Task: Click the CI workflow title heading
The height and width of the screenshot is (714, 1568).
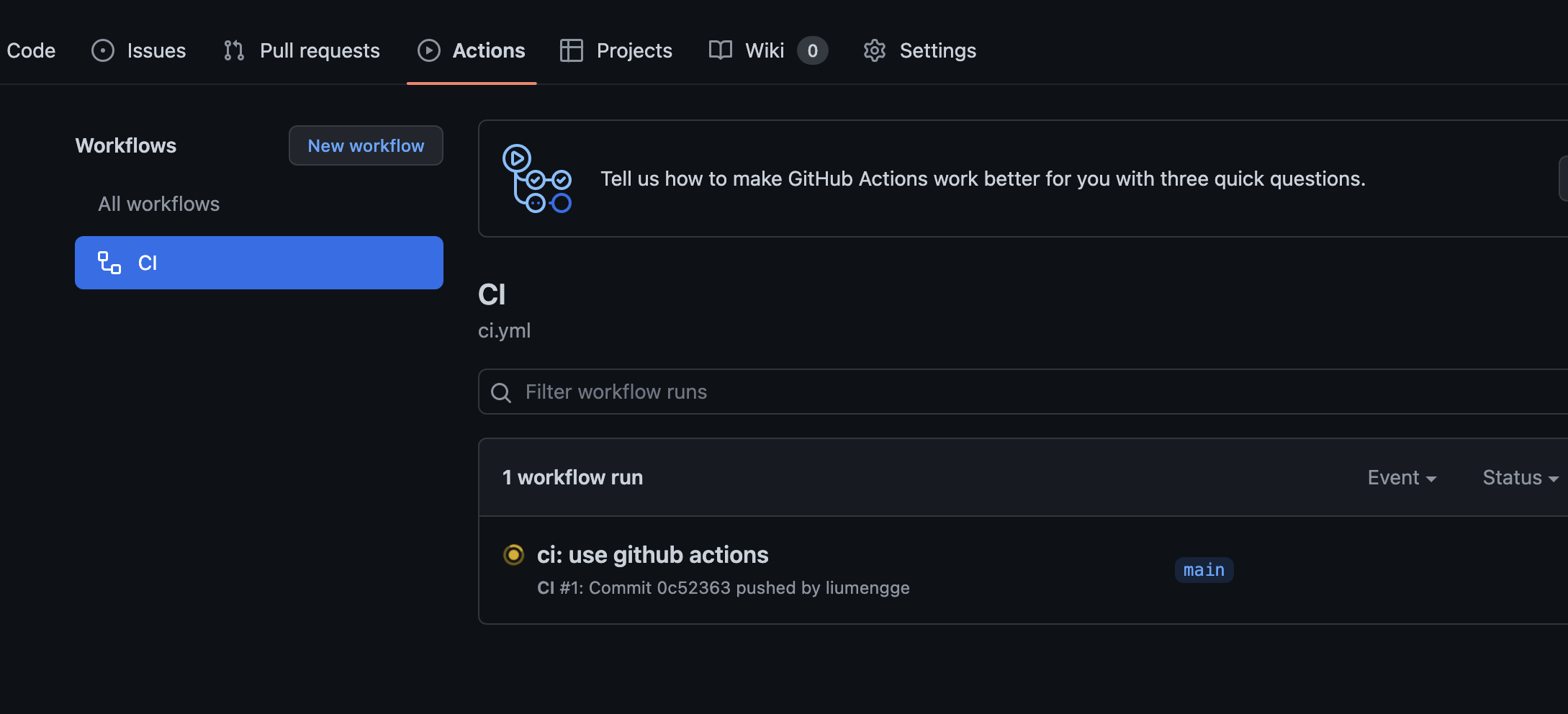Action: (492, 294)
